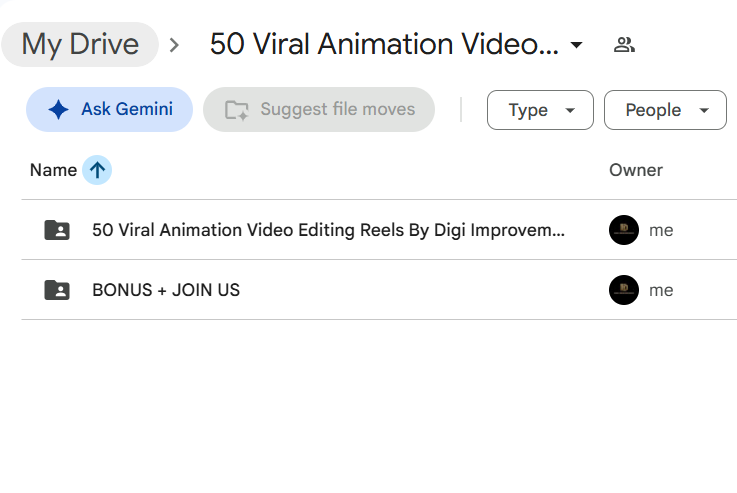Go to My Drive breadcrumb

[80, 45]
